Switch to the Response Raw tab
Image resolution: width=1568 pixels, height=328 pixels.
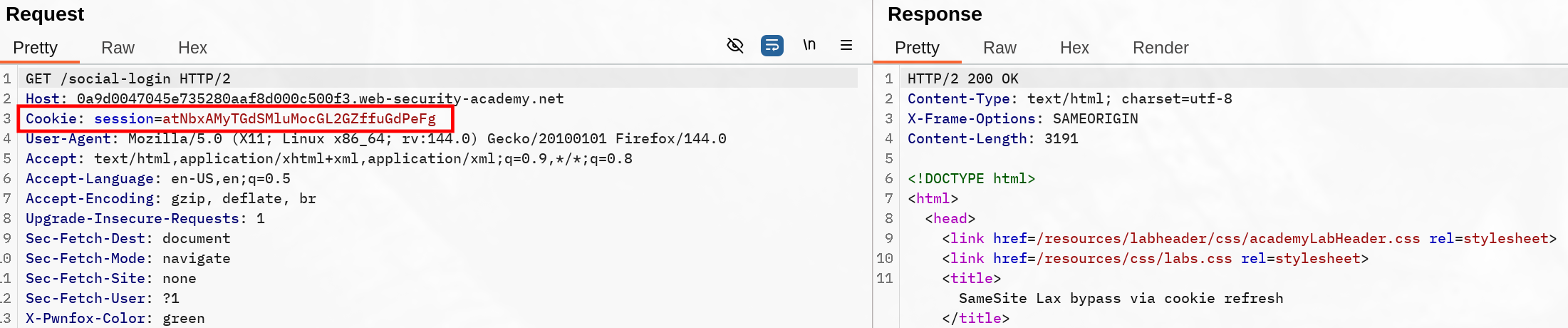coord(999,48)
